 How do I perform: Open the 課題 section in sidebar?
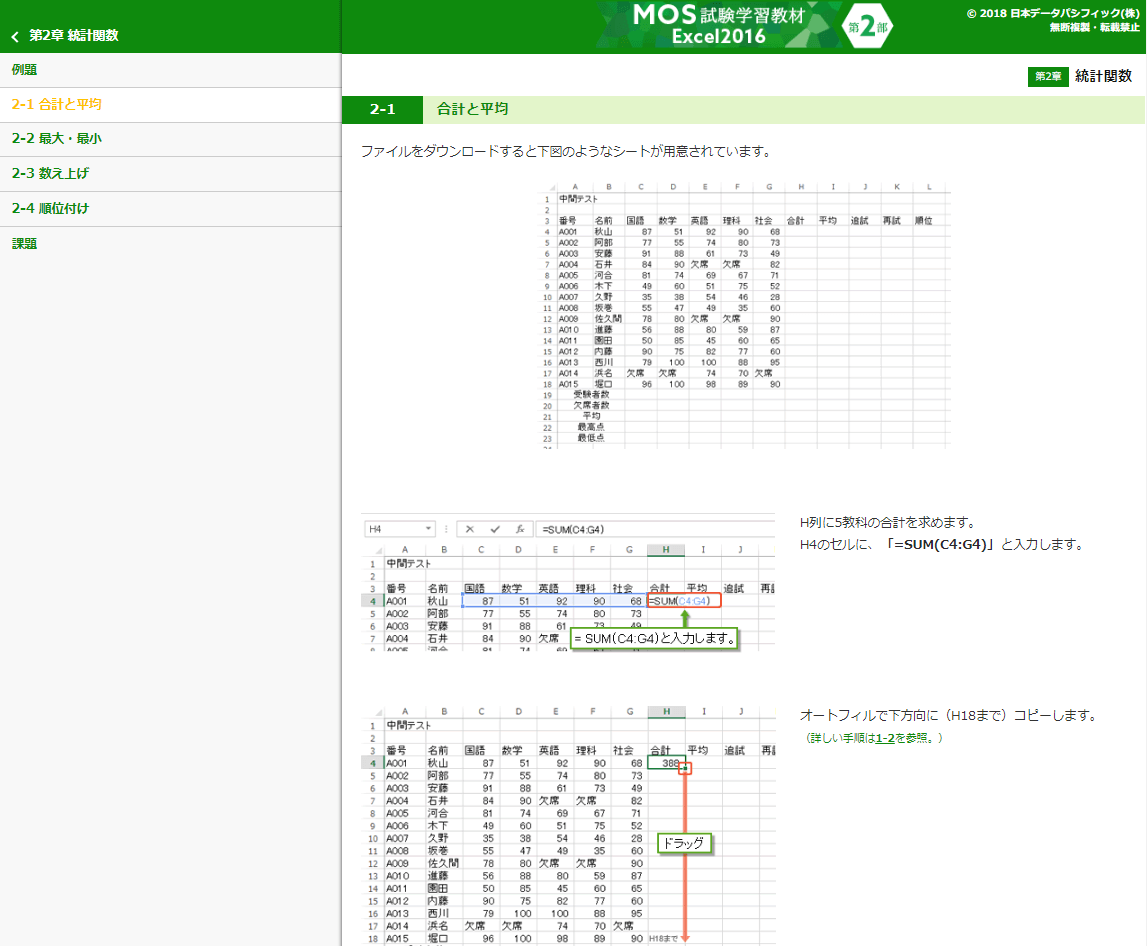pos(25,244)
